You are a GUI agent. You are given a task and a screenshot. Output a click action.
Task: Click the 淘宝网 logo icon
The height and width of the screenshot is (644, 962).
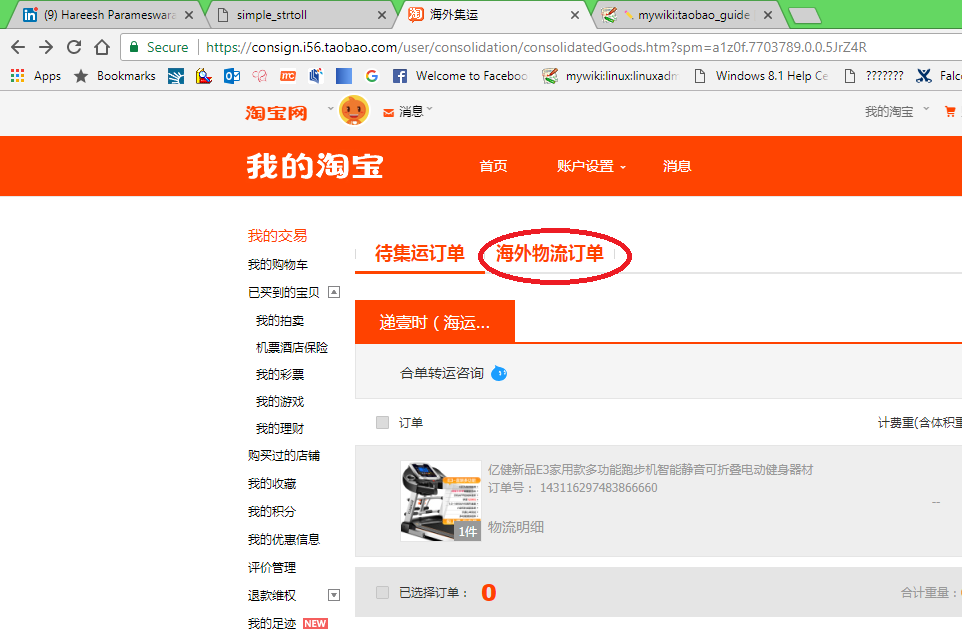pos(276,112)
